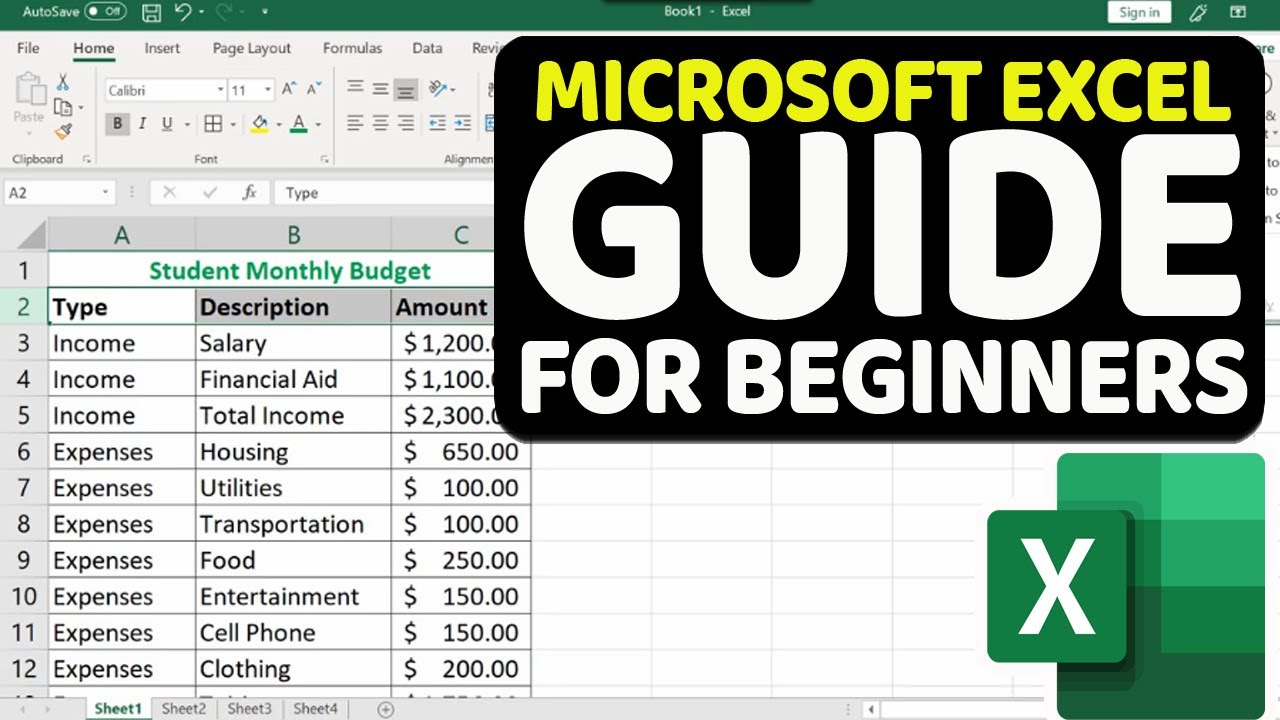The image size is (1280, 720).
Task: Add a new sheet with plus icon
Action: [385, 709]
